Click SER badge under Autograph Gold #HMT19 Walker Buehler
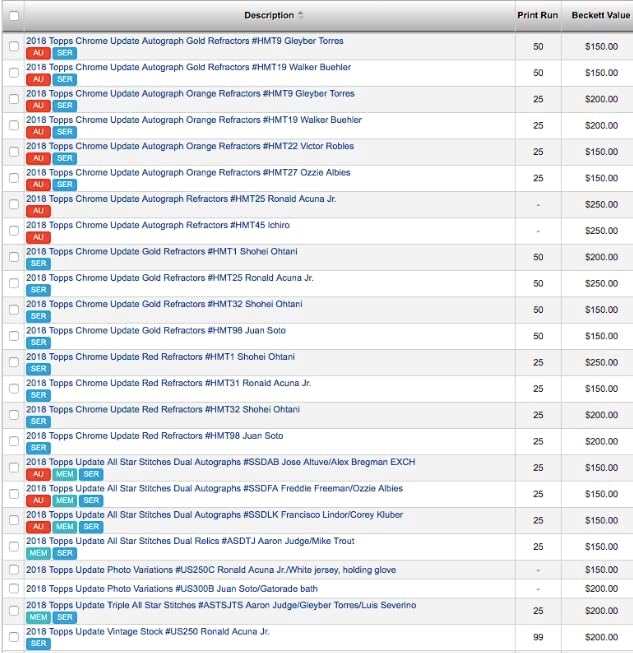Image resolution: width=633 pixels, height=653 pixels. (x=65, y=80)
